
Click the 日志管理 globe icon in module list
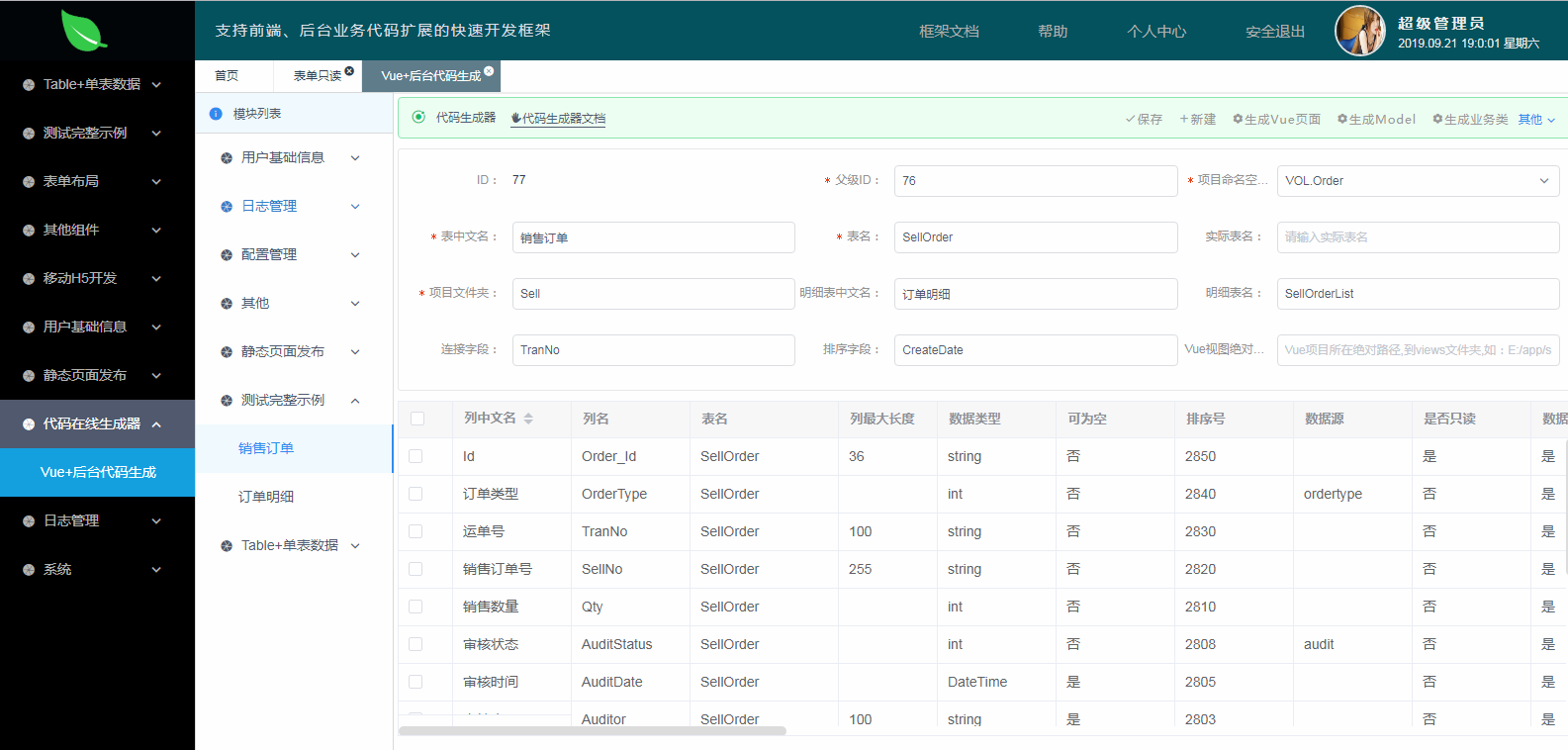(x=227, y=207)
